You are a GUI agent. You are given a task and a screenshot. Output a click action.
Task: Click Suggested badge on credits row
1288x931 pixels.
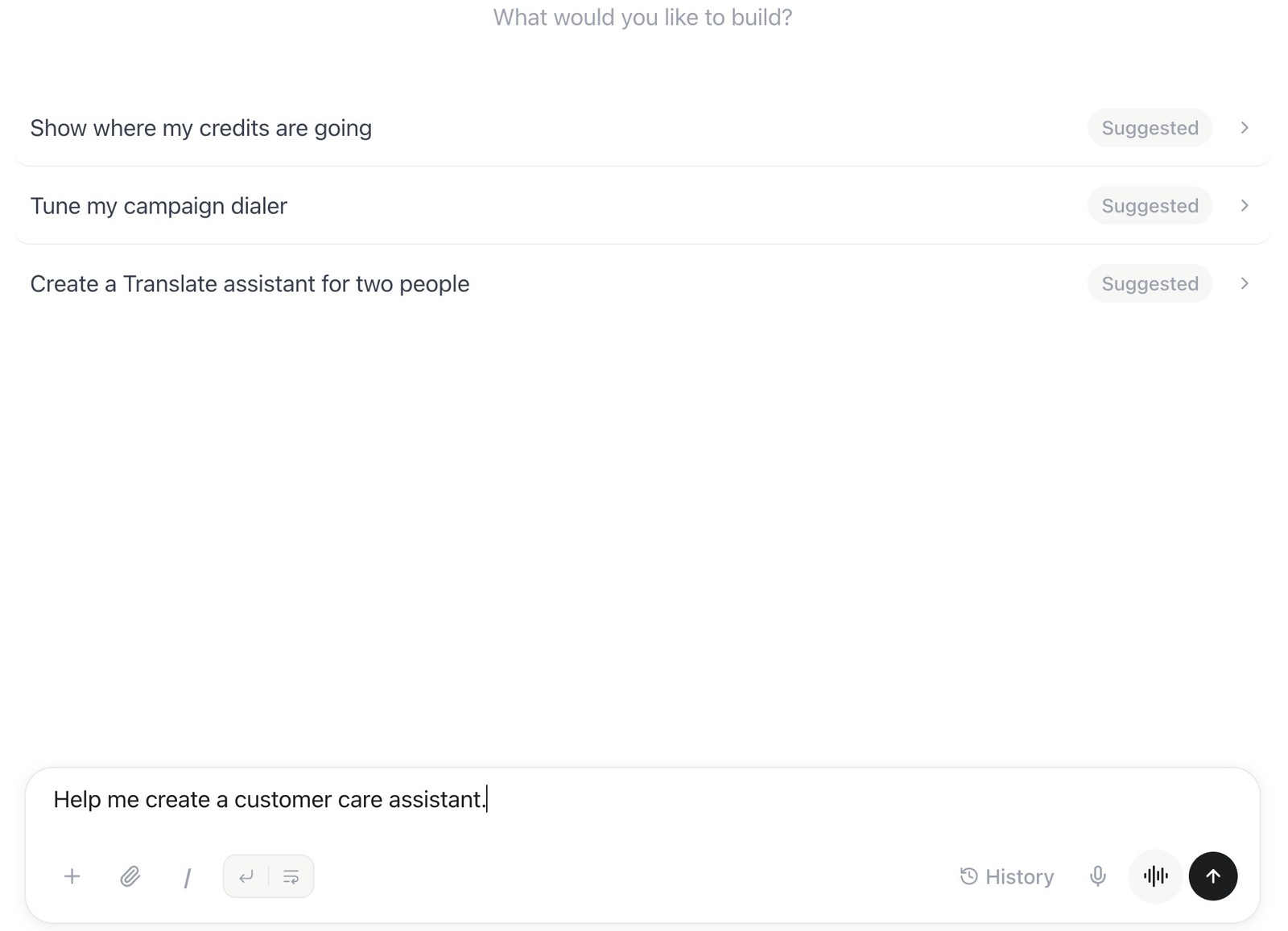[x=1150, y=128]
